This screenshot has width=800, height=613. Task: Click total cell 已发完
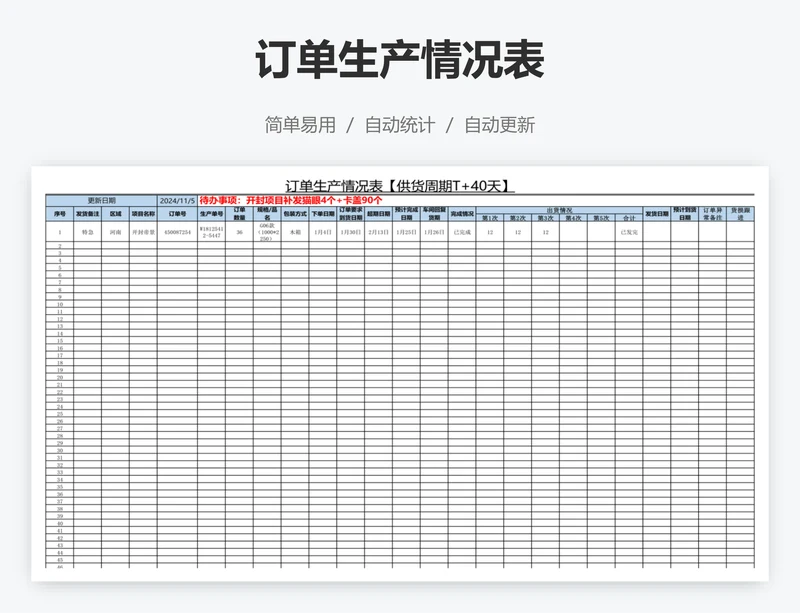[x=629, y=232]
